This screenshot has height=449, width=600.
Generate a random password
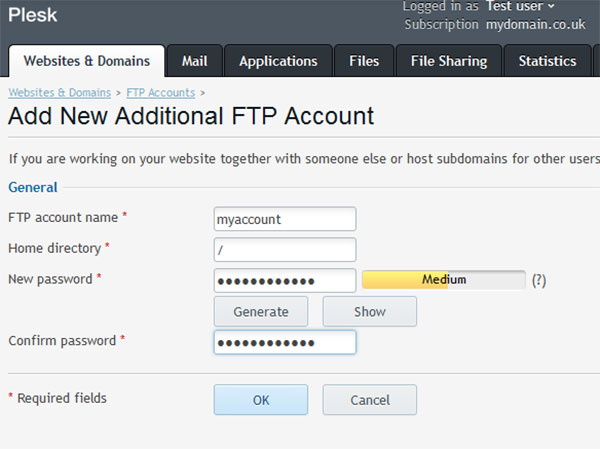pos(261,312)
